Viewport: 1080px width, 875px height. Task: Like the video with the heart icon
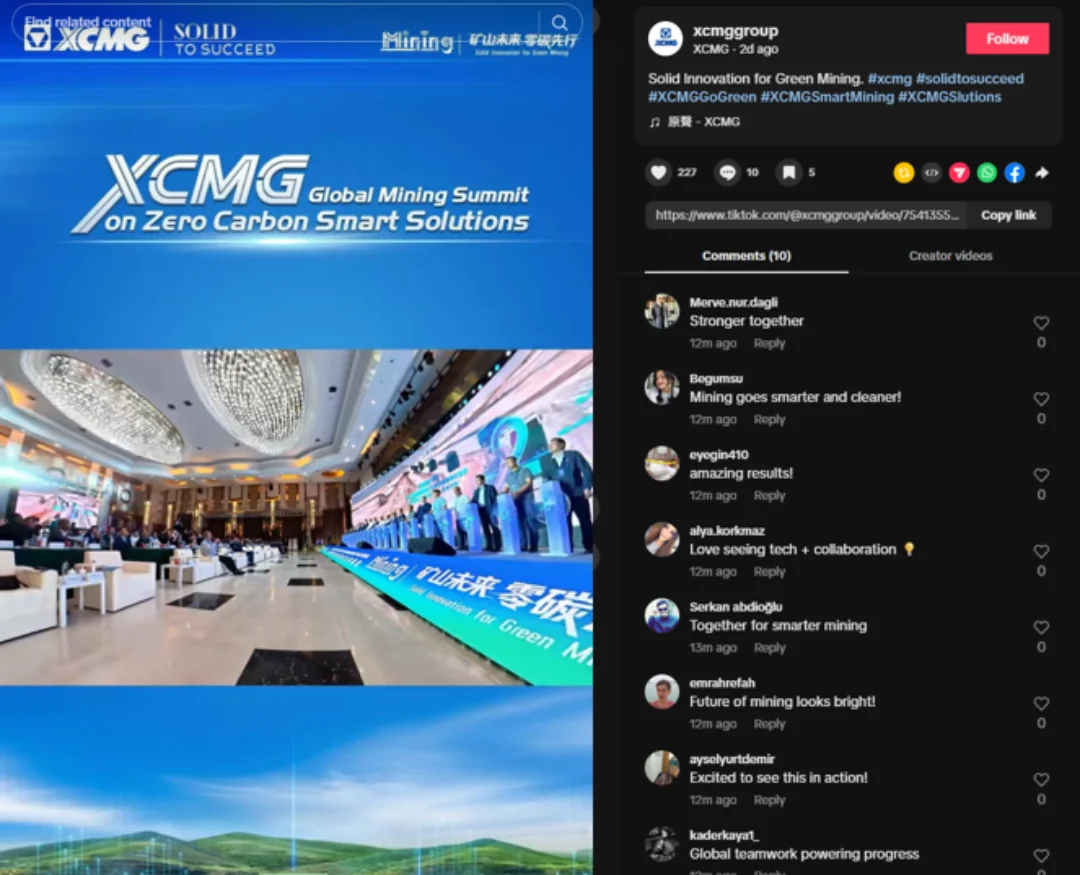(658, 172)
